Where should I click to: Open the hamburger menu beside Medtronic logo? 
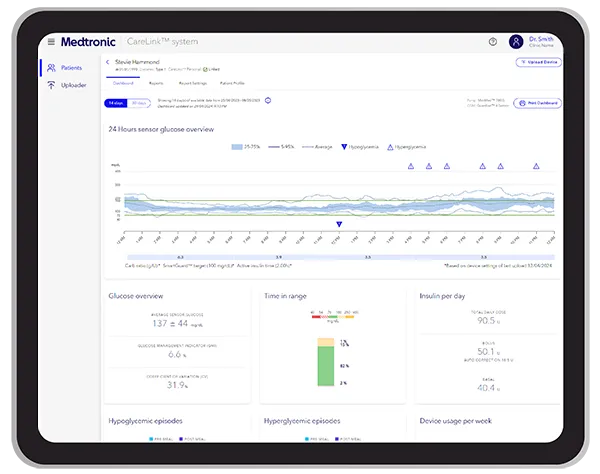52,42
